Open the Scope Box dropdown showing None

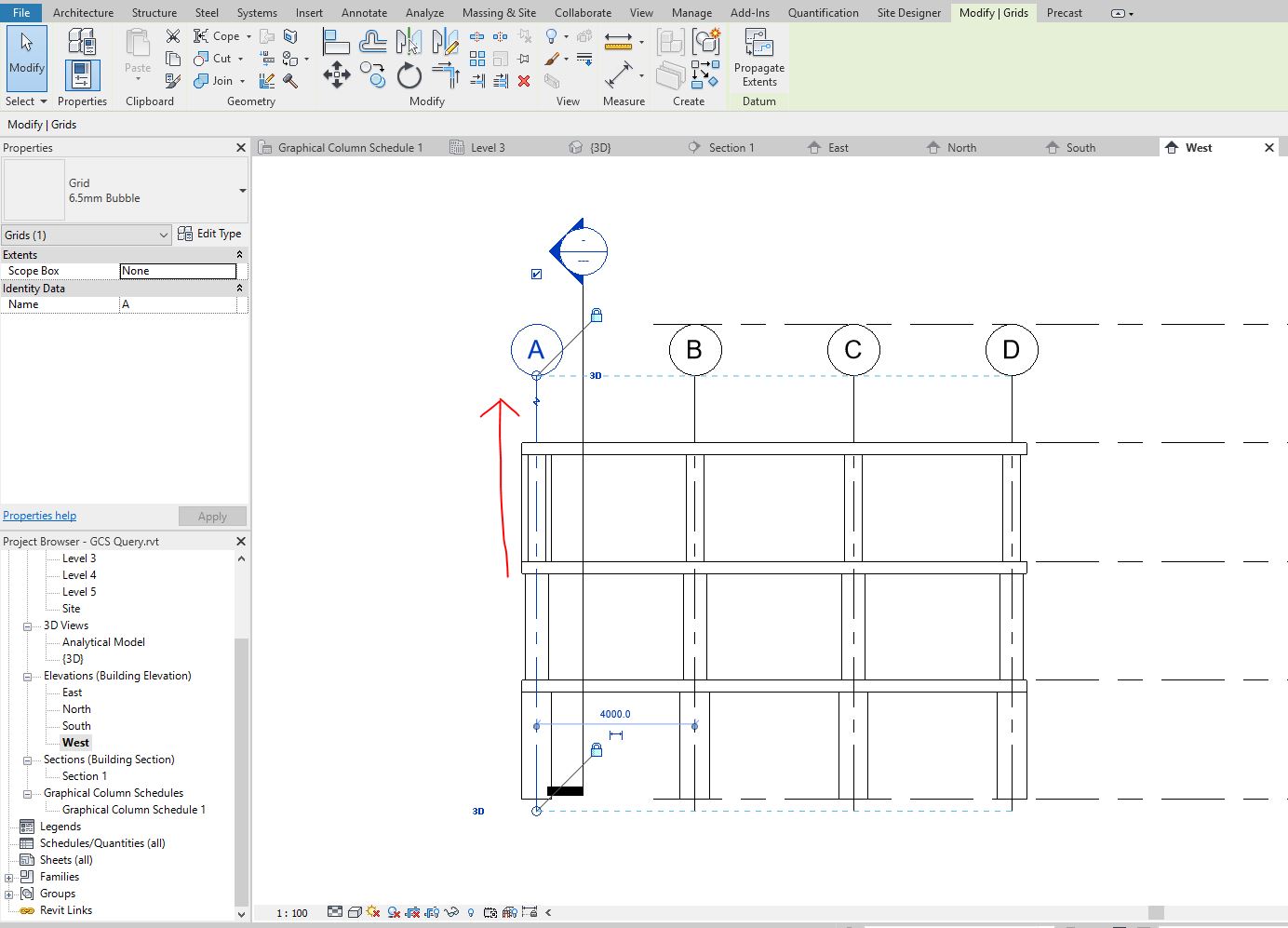tap(178, 270)
